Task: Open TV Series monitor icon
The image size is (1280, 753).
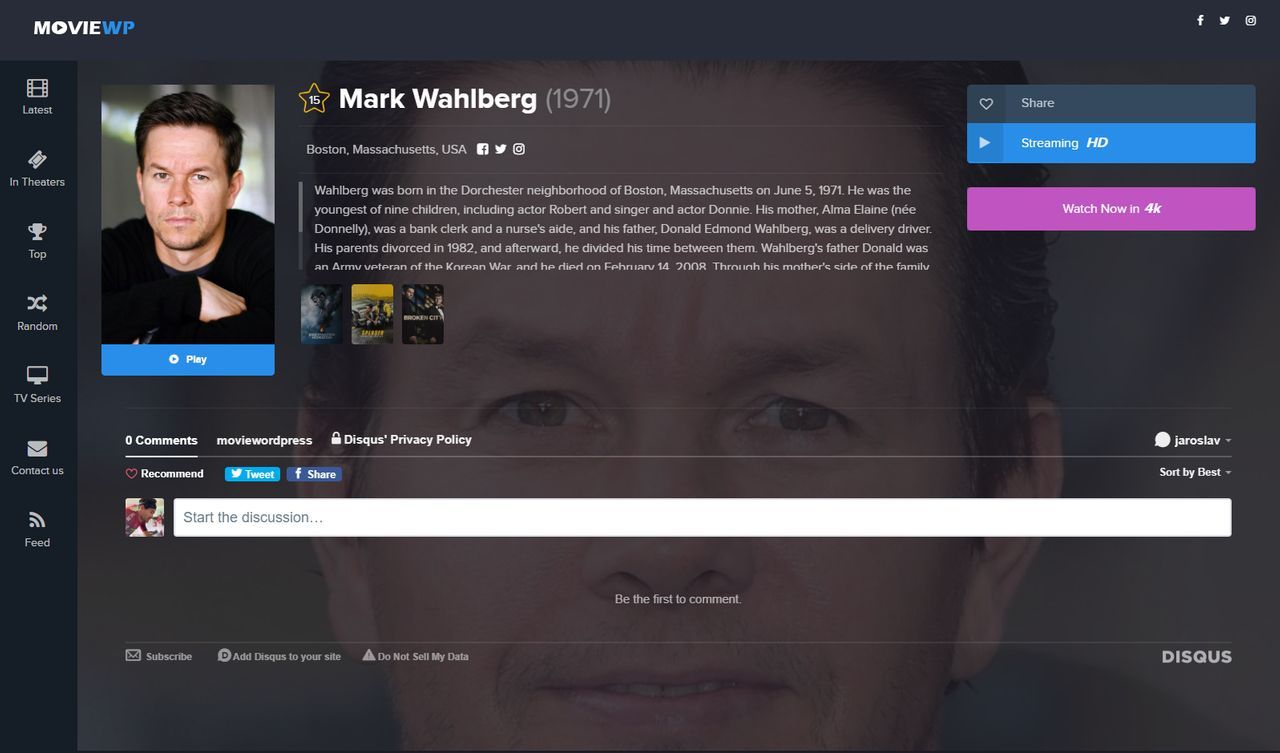Action: (x=37, y=376)
